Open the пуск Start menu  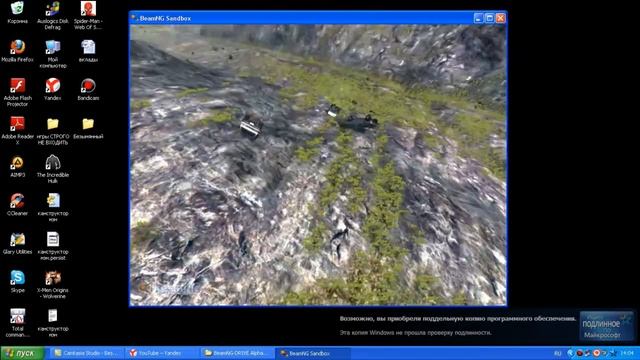[x=22, y=353]
